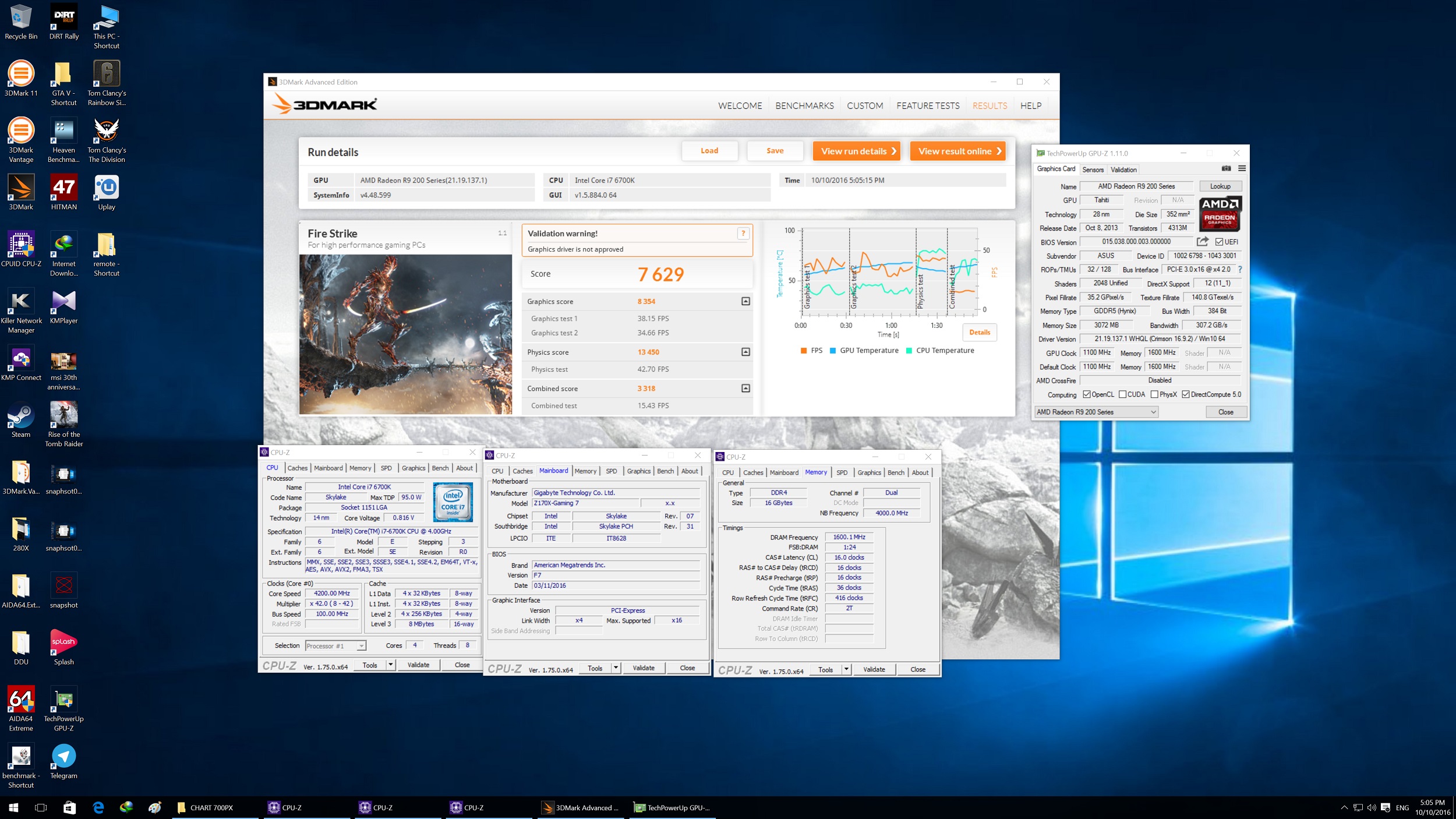Click the GPU-Z Name field

[1136, 186]
